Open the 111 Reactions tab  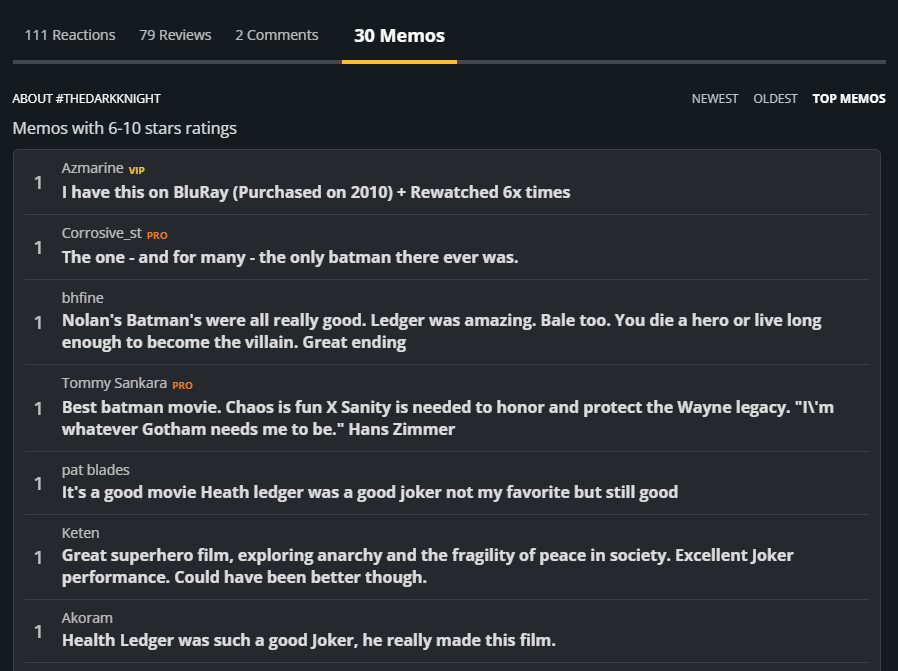[70, 35]
